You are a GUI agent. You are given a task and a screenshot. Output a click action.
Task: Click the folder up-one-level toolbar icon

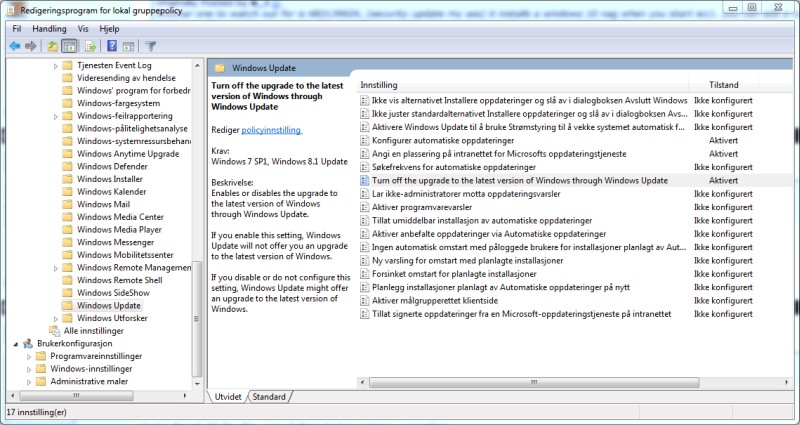click(x=53, y=46)
